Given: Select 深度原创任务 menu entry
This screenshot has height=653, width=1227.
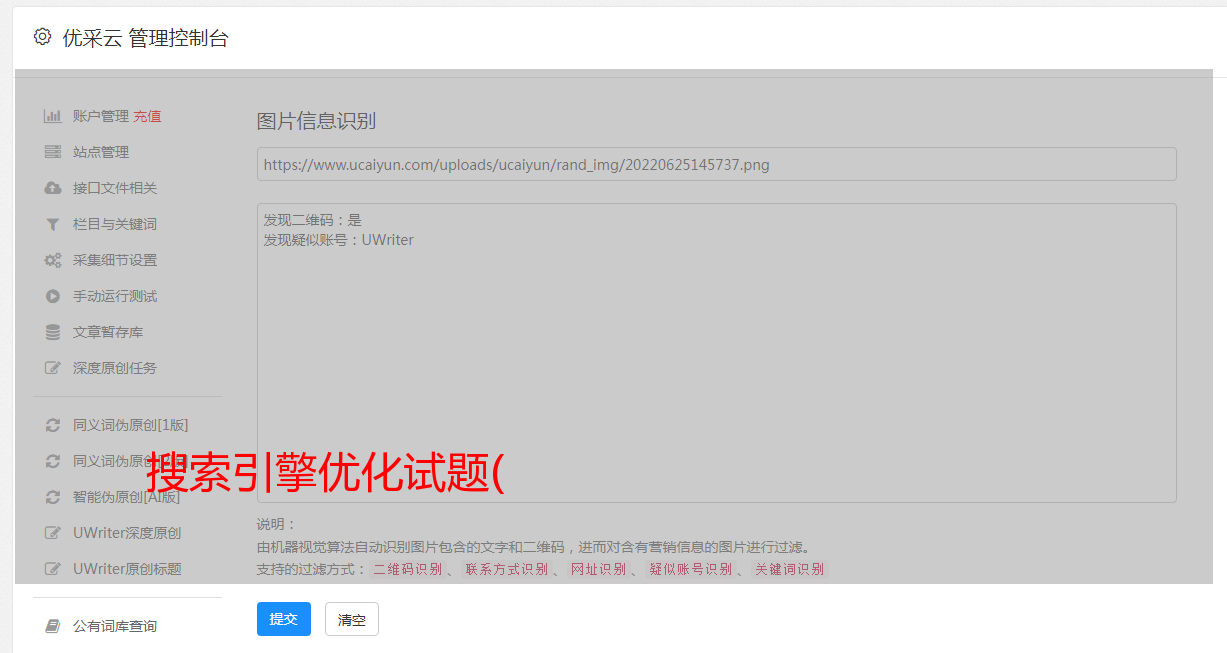Looking at the screenshot, I should 115,368.
